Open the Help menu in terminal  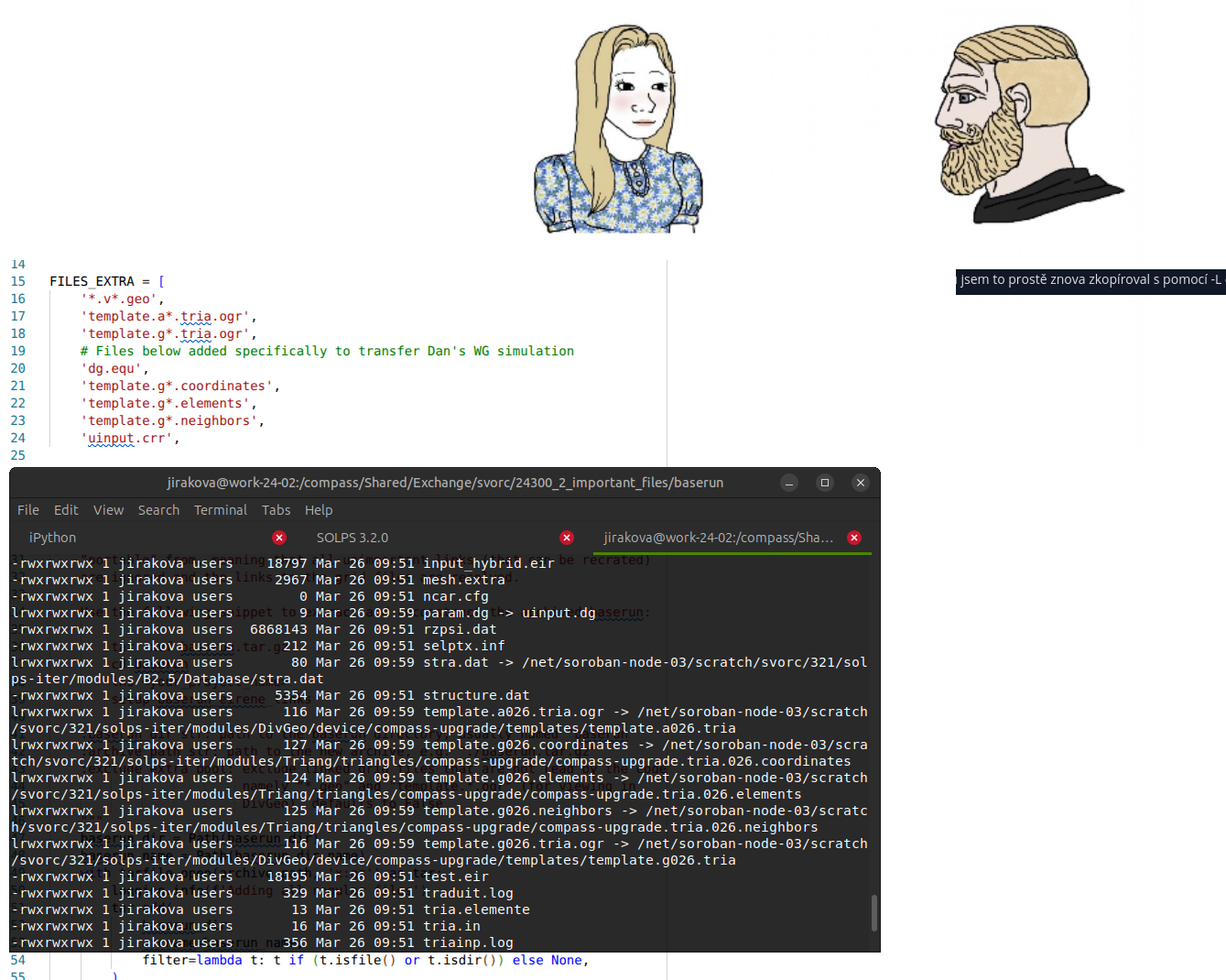pos(319,510)
